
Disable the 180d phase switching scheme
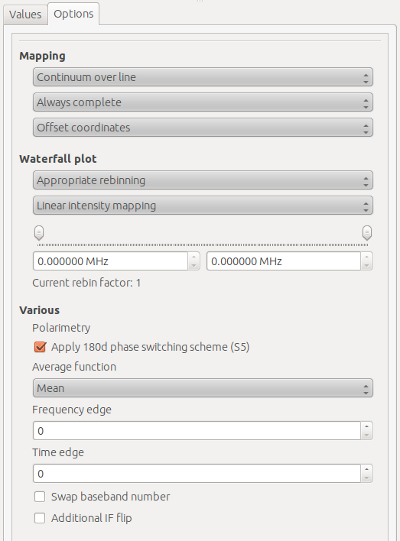click(40, 347)
